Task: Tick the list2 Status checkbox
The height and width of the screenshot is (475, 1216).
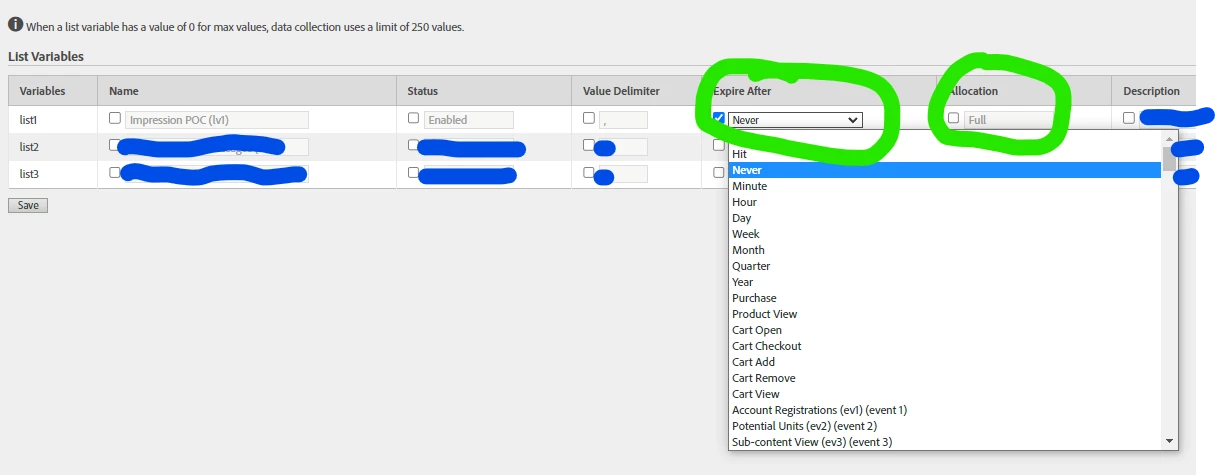Action: [414, 145]
